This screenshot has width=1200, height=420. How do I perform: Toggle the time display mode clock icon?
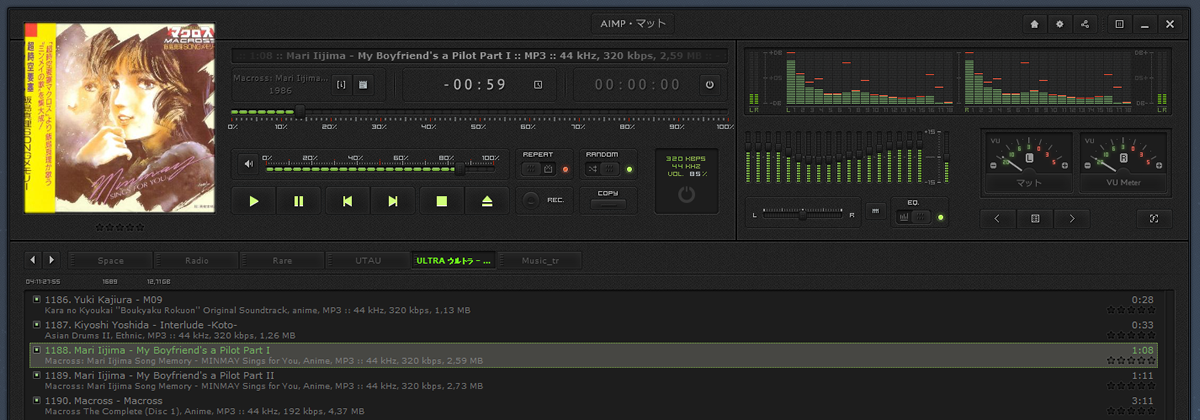tap(538, 84)
